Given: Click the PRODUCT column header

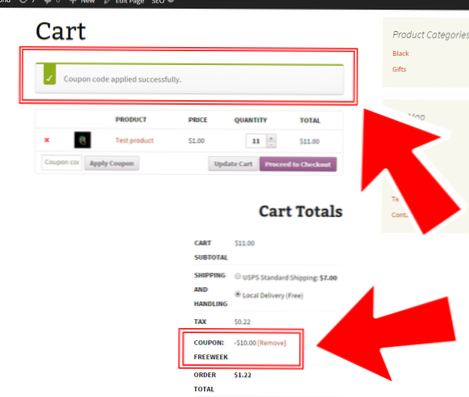Looking at the screenshot, I should pyautogui.click(x=131, y=119).
